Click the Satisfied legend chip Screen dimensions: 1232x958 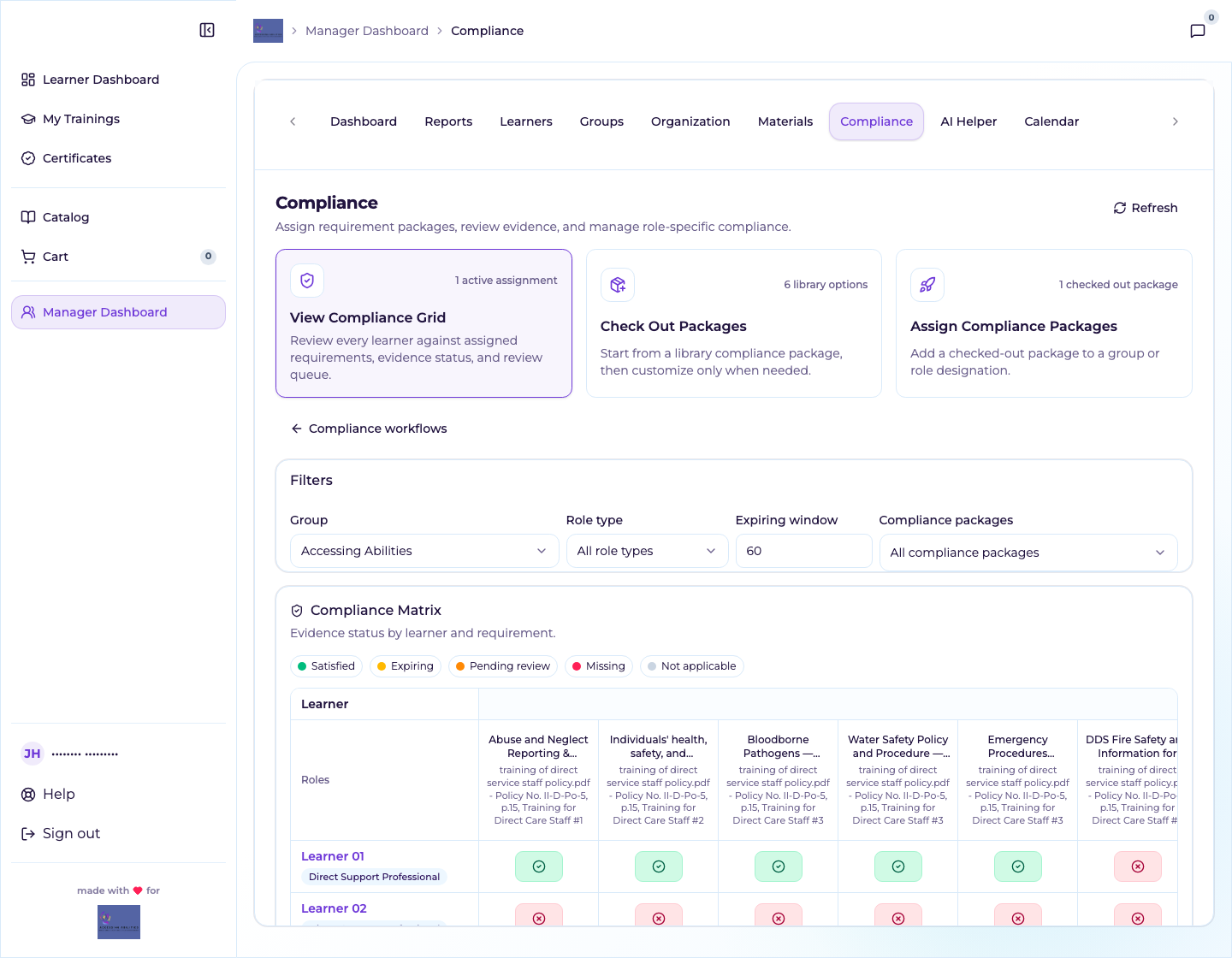point(326,666)
